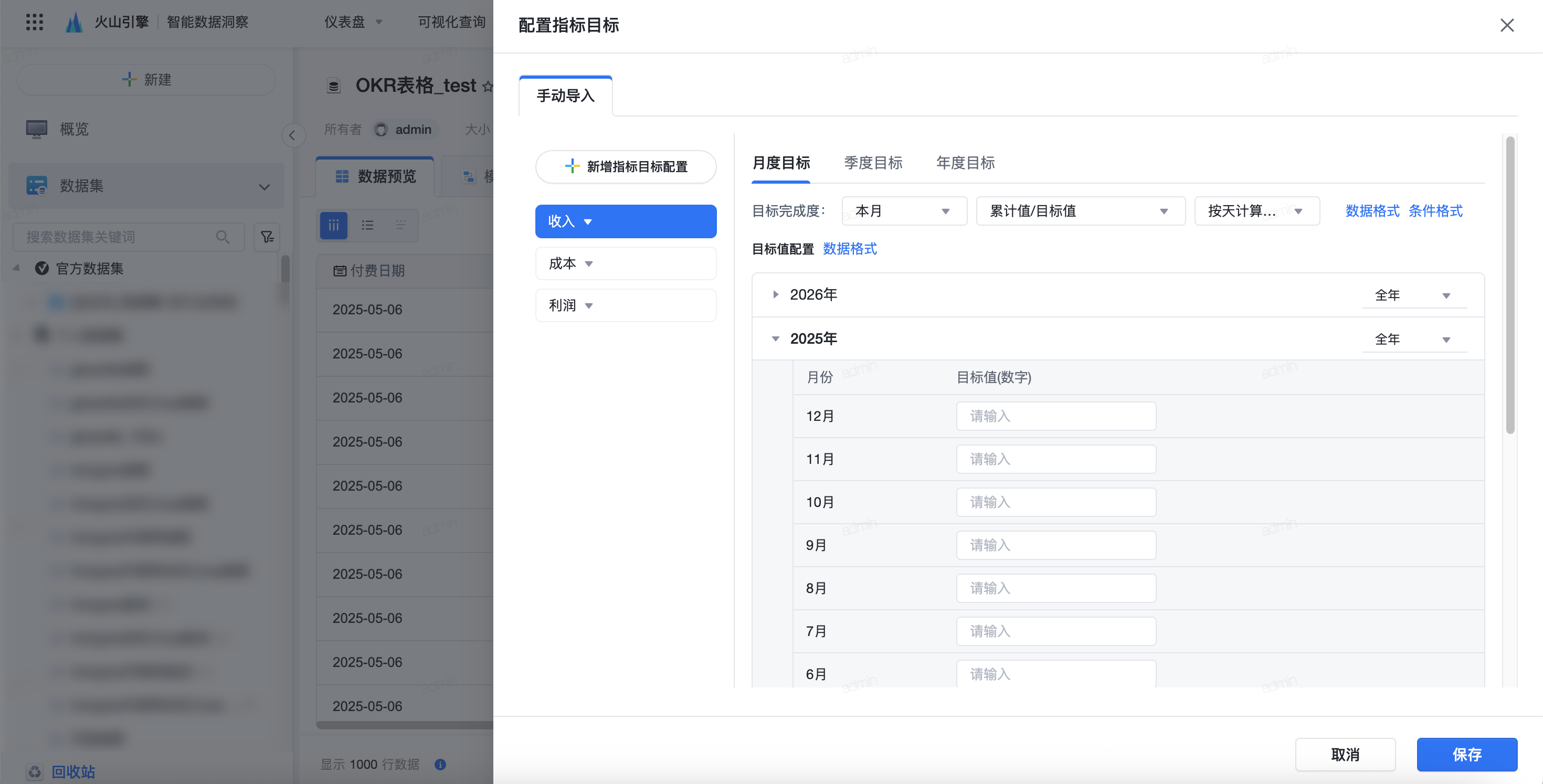Click the 9月 target value input
The image size is (1543, 784).
click(1056, 545)
